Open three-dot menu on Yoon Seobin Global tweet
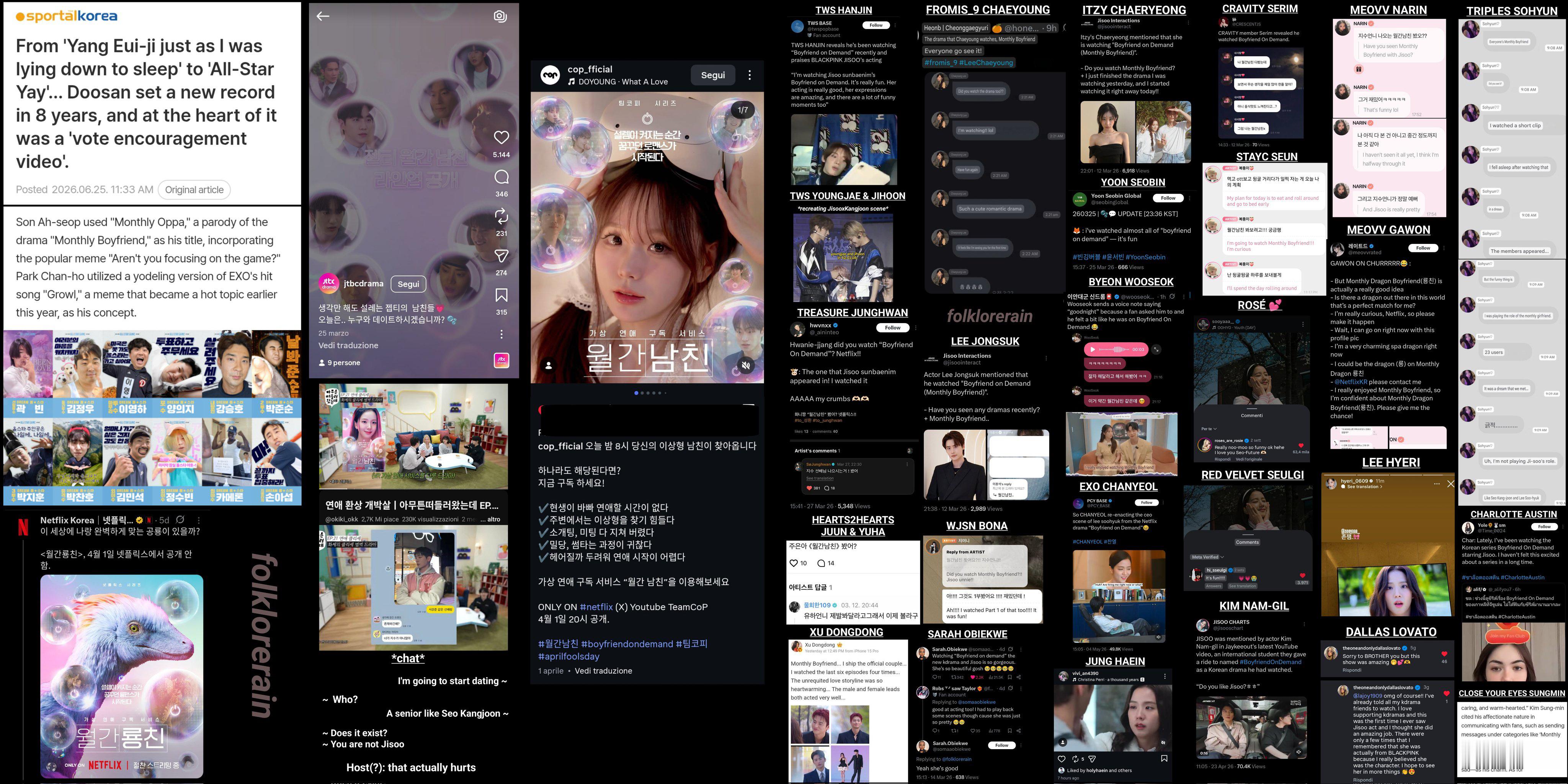Screen dimensions: 1568x784 [x=1189, y=198]
